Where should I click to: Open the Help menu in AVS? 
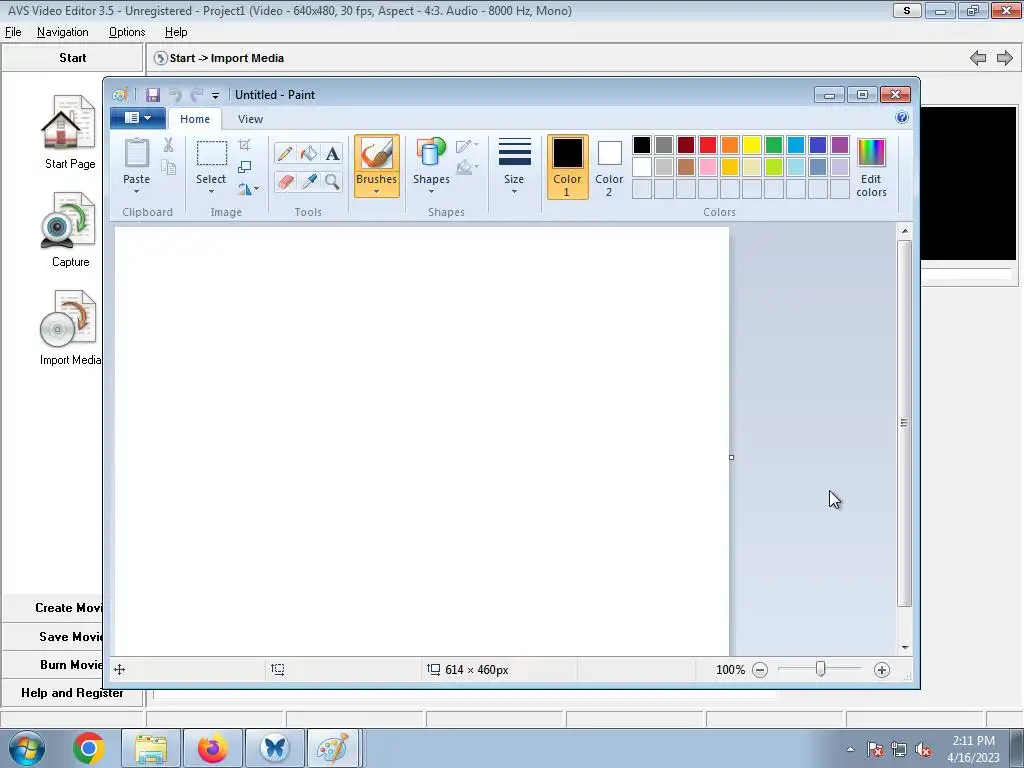(x=176, y=32)
